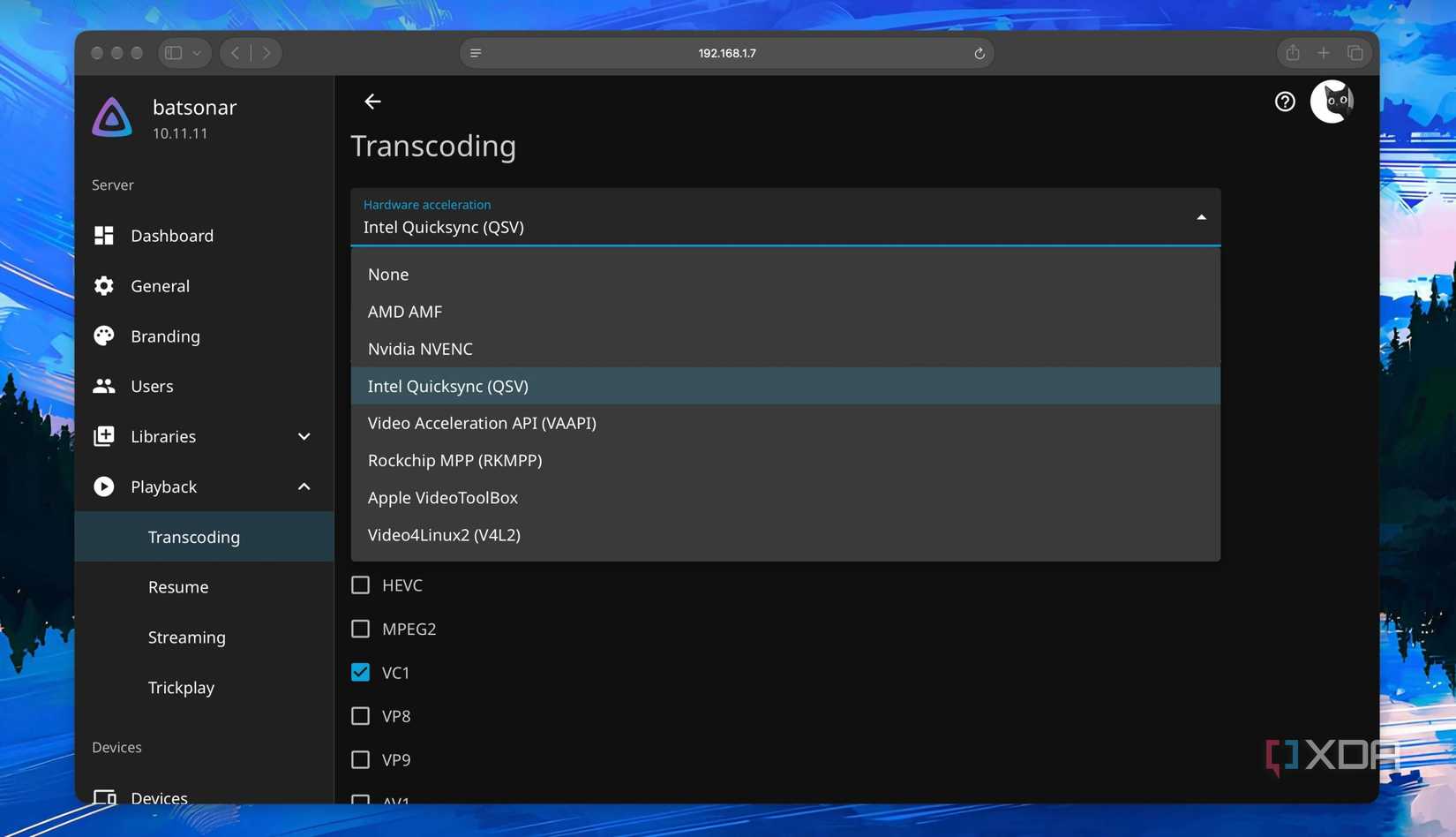Open the user avatar menu

click(x=1332, y=102)
